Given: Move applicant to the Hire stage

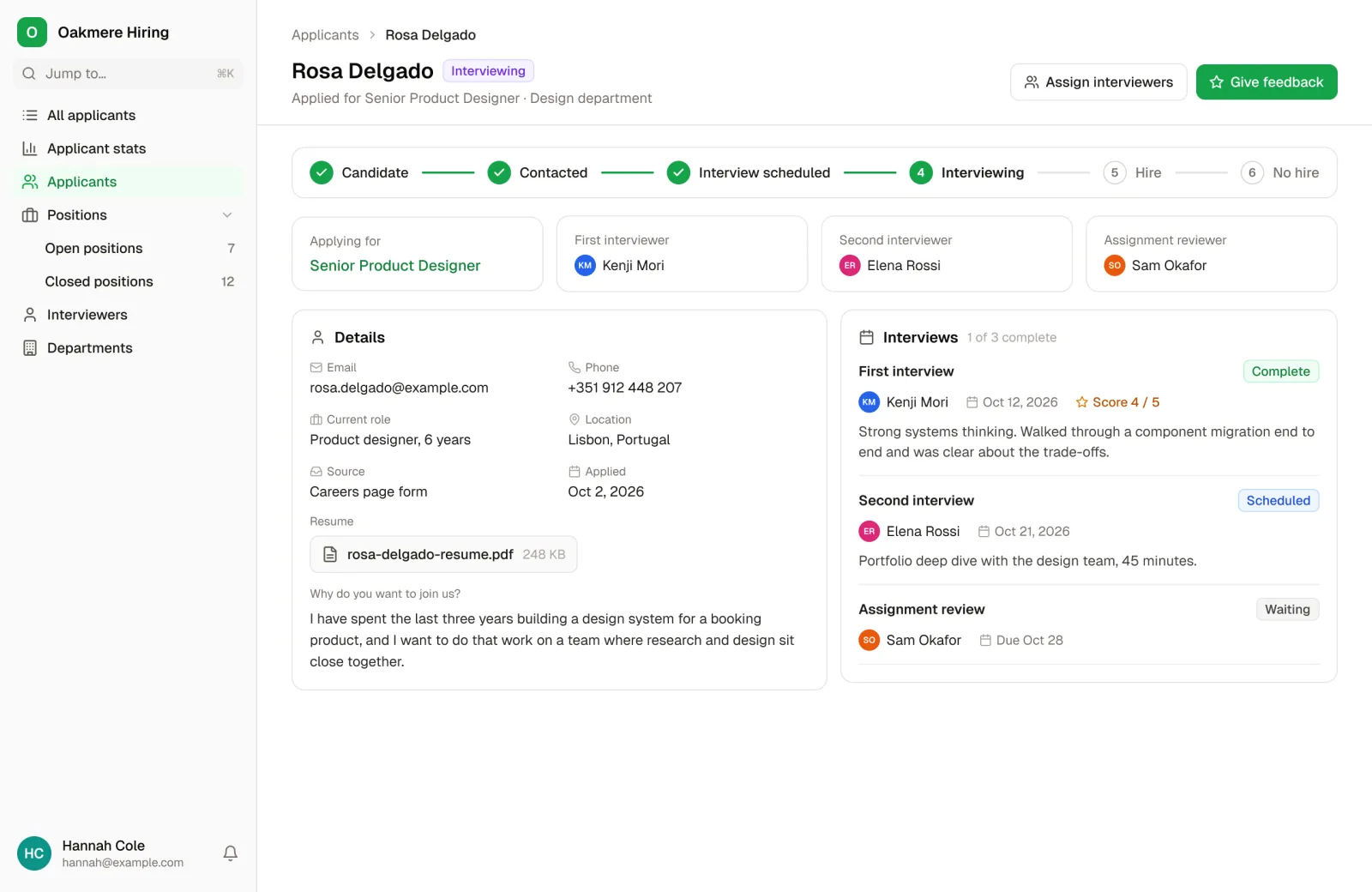Looking at the screenshot, I should tap(1132, 173).
